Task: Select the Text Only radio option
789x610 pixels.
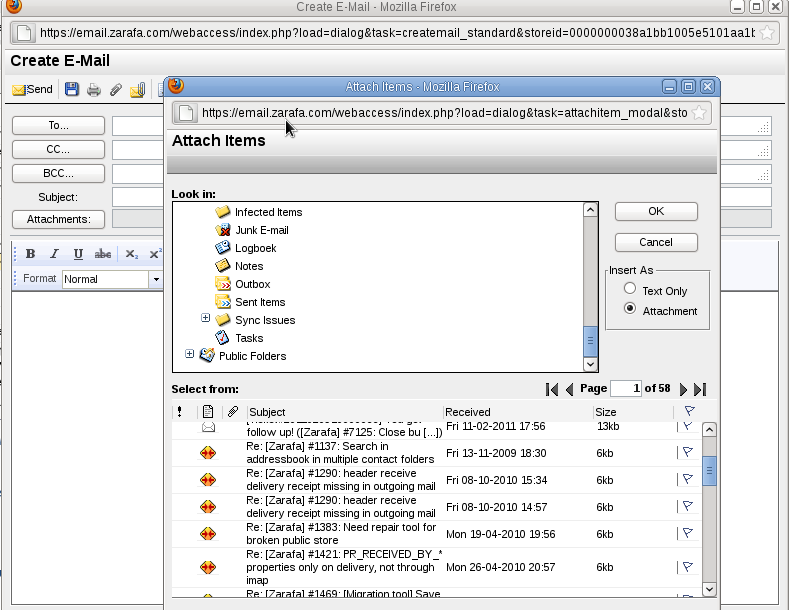Action: click(630, 289)
